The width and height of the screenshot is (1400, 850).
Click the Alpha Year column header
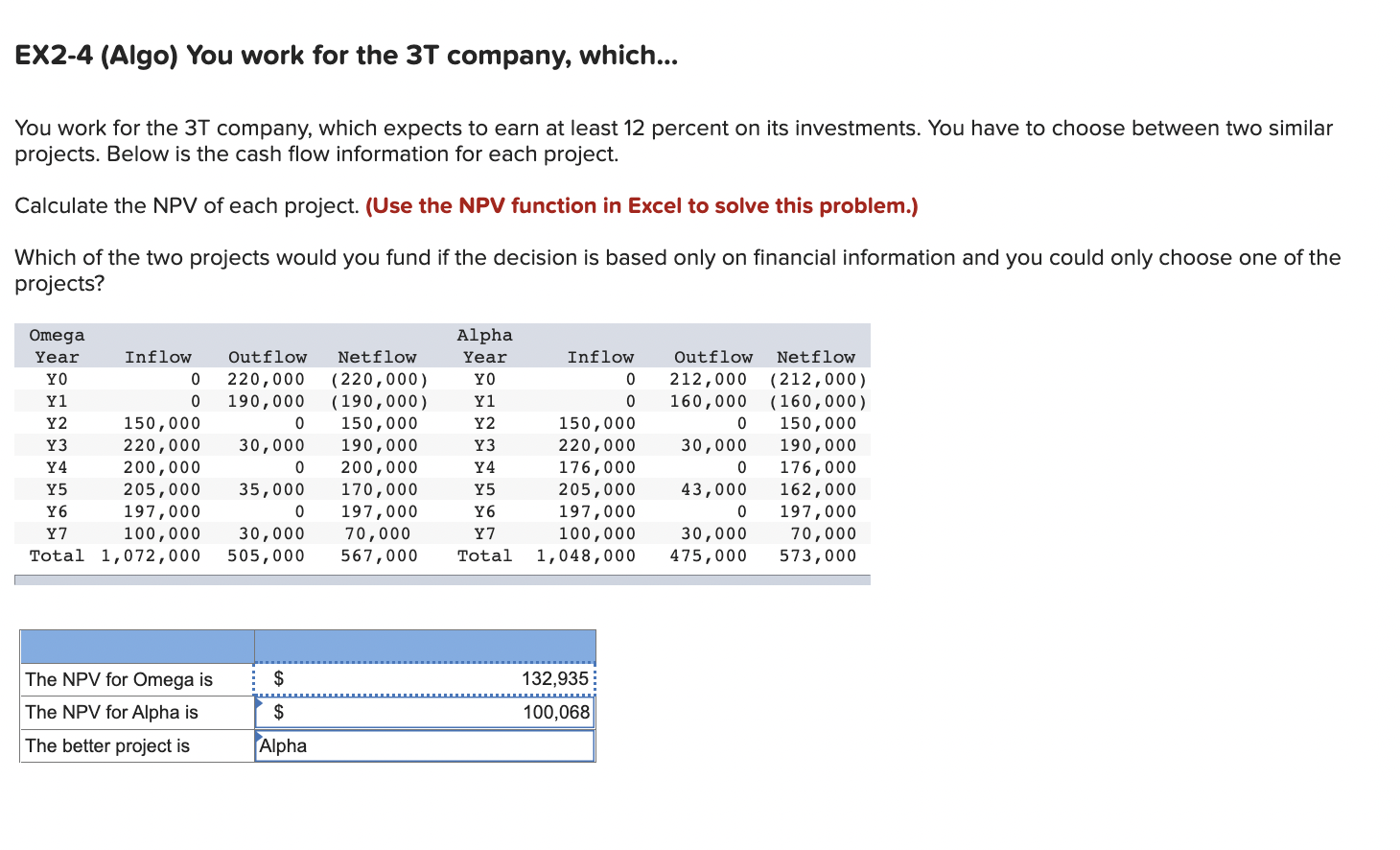pos(484,356)
